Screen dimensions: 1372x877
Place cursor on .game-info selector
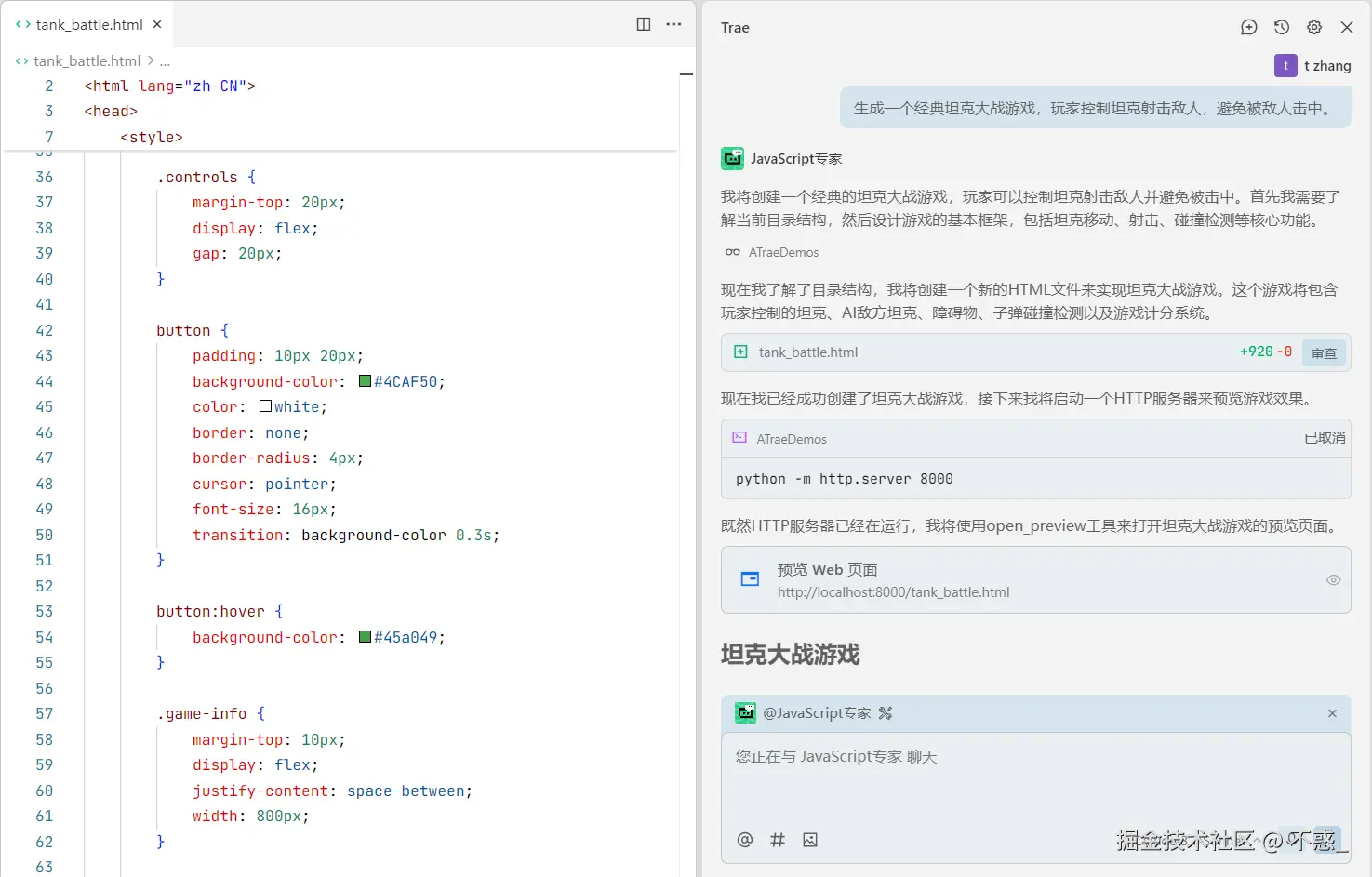click(202, 713)
